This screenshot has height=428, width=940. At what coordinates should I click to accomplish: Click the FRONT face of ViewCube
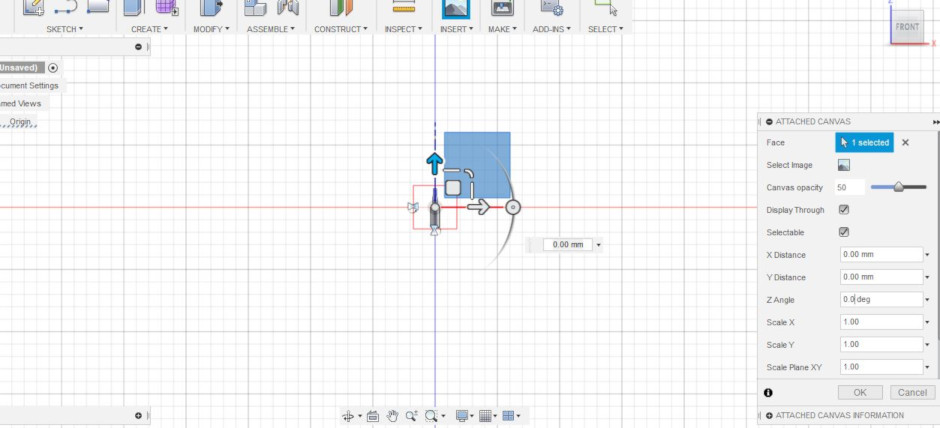point(907,27)
